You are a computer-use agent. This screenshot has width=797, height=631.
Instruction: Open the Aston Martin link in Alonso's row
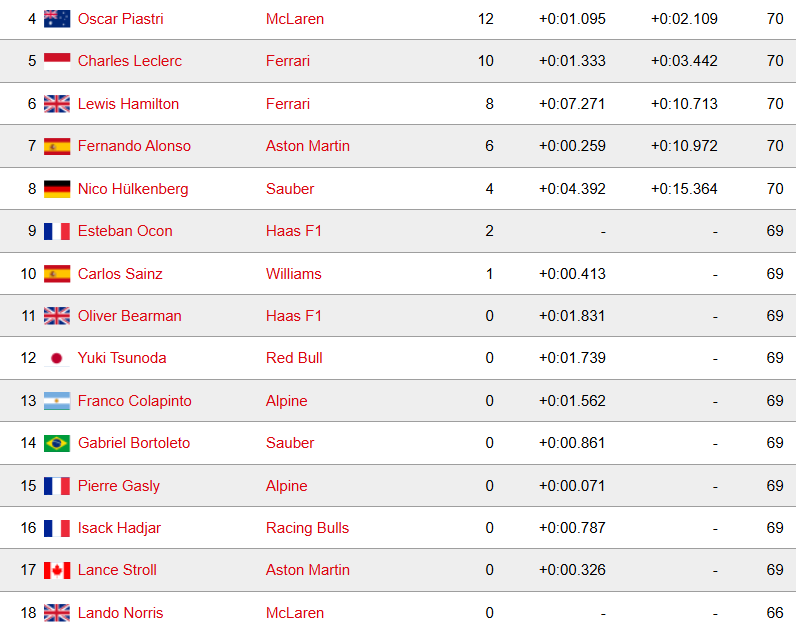pos(308,146)
